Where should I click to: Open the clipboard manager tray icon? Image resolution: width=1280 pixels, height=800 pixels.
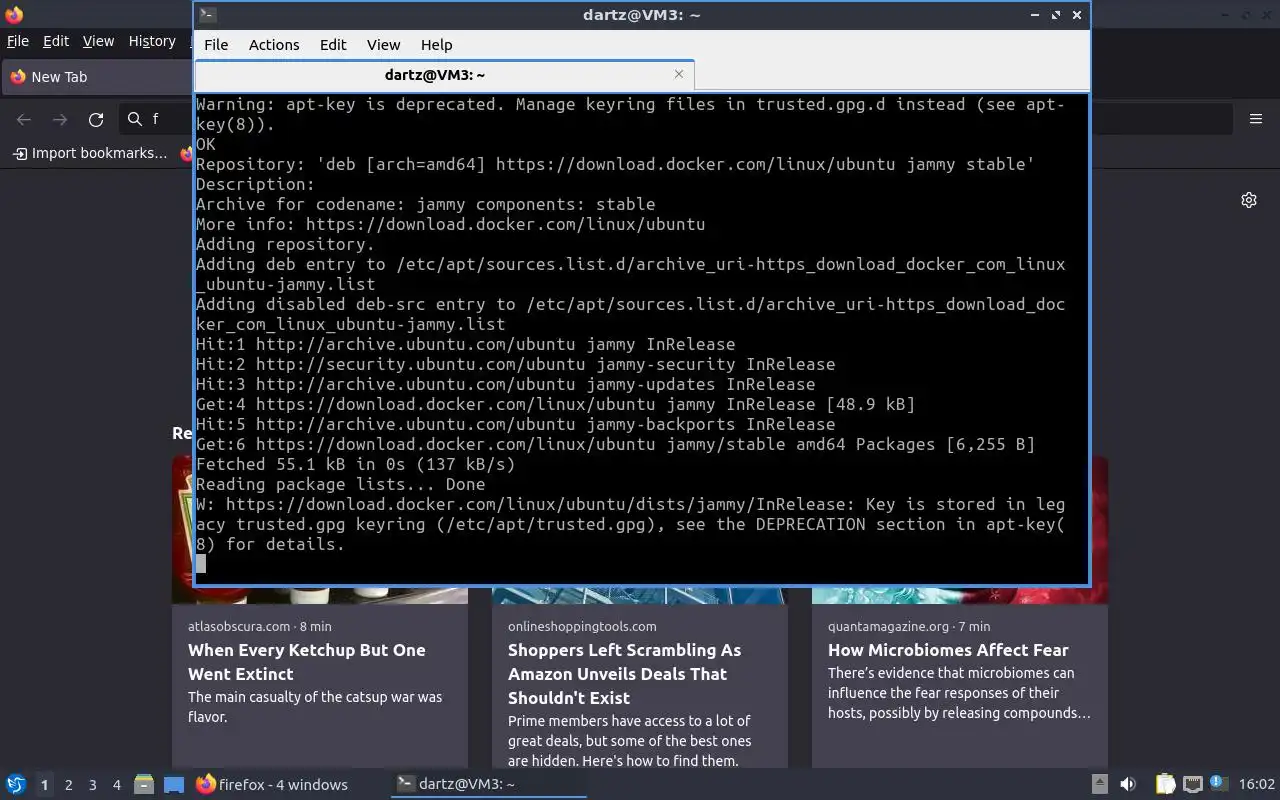(x=1165, y=785)
